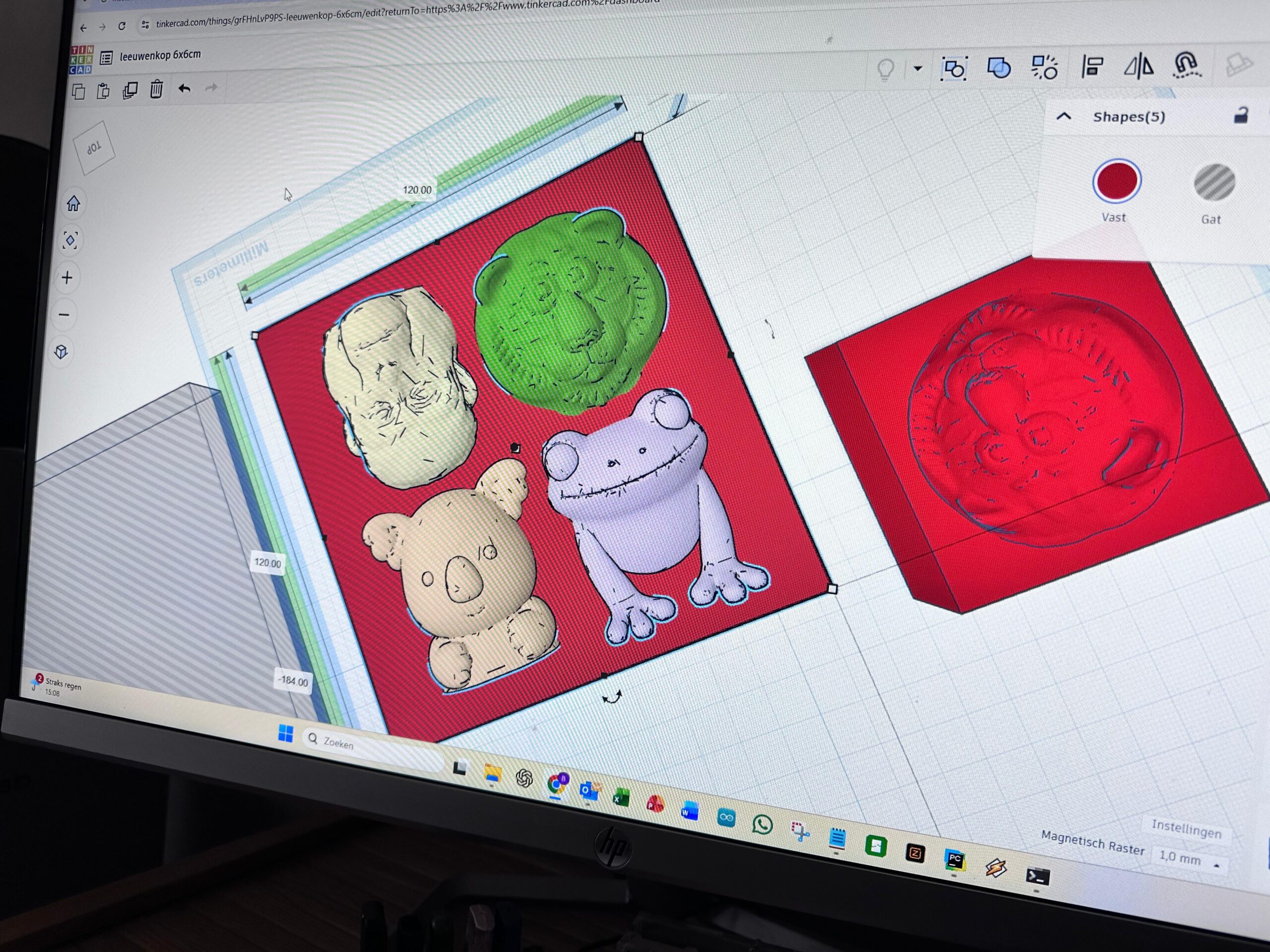
Task: Group the selected shapes
Action: (x=954, y=69)
